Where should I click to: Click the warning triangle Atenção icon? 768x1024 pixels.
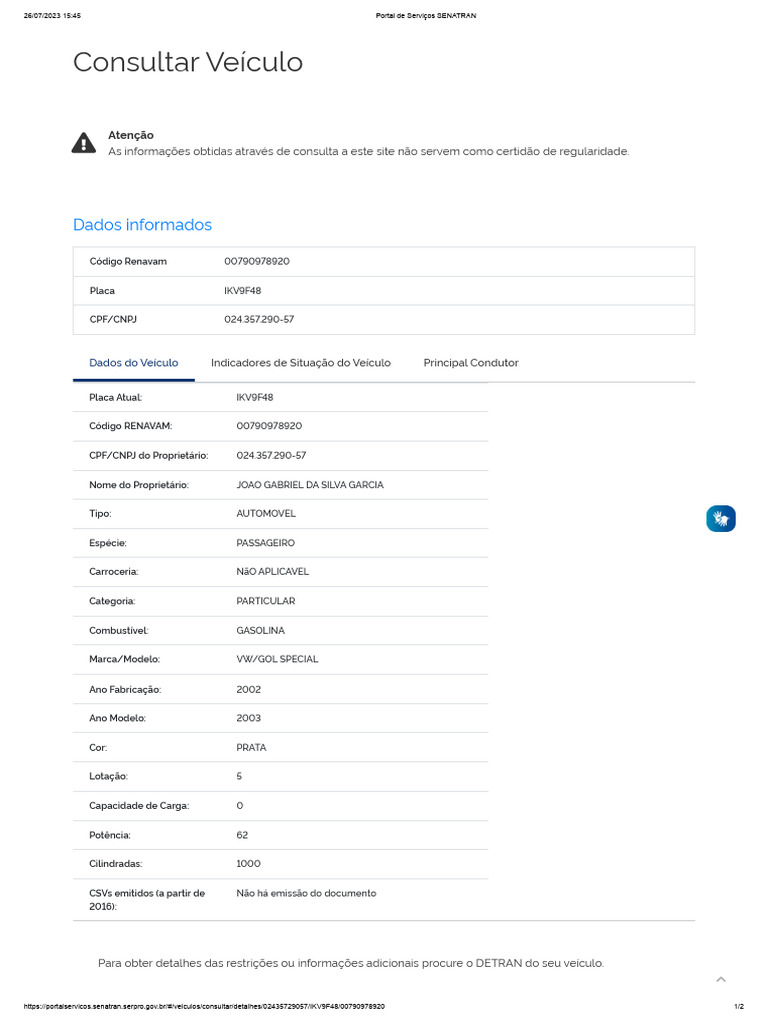click(84, 143)
